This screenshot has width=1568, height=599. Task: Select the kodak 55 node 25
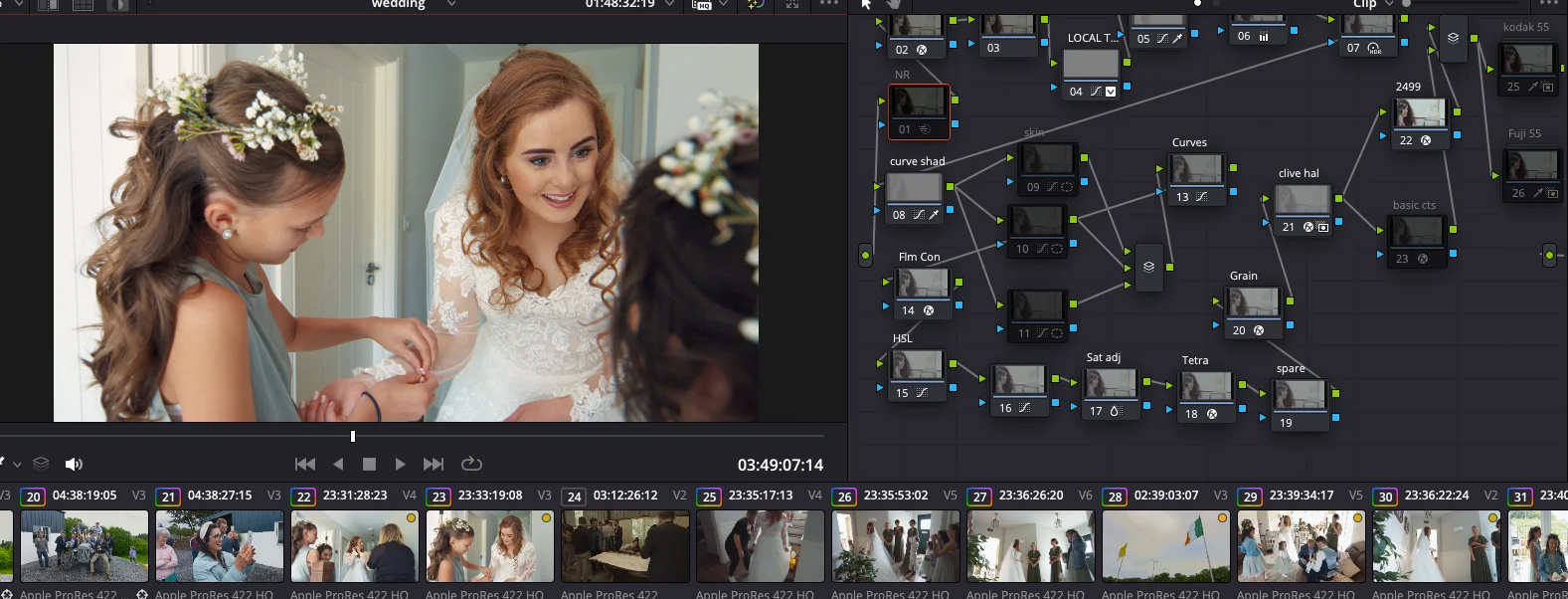point(1527,69)
